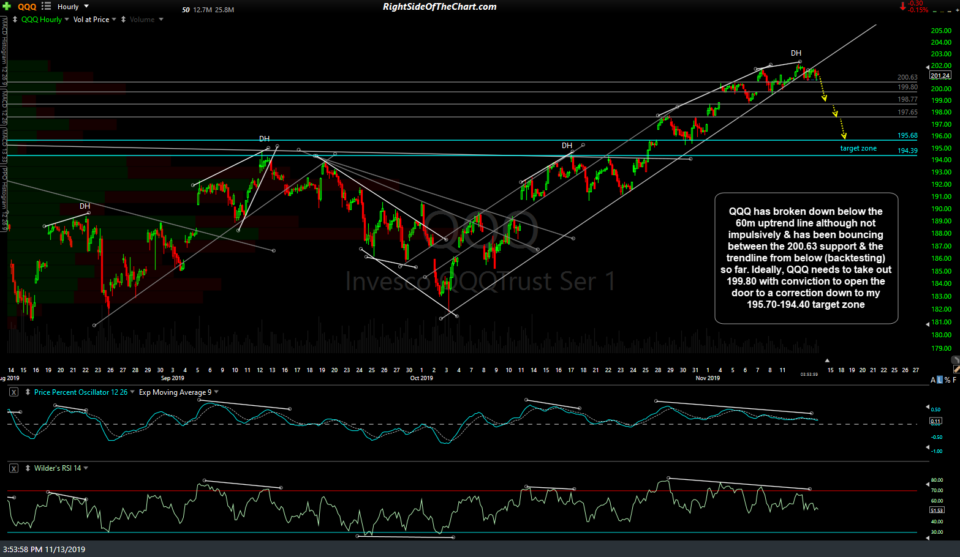Image resolution: width=960 pixels, height=557 pixels.
Task: Click the 25.8M volume figure at top
Action: [x=225, y=10]
